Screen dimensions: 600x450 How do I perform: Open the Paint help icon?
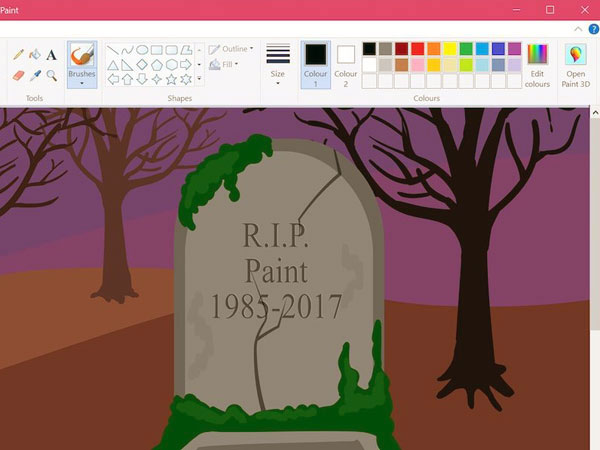click(x=593, y=29)
